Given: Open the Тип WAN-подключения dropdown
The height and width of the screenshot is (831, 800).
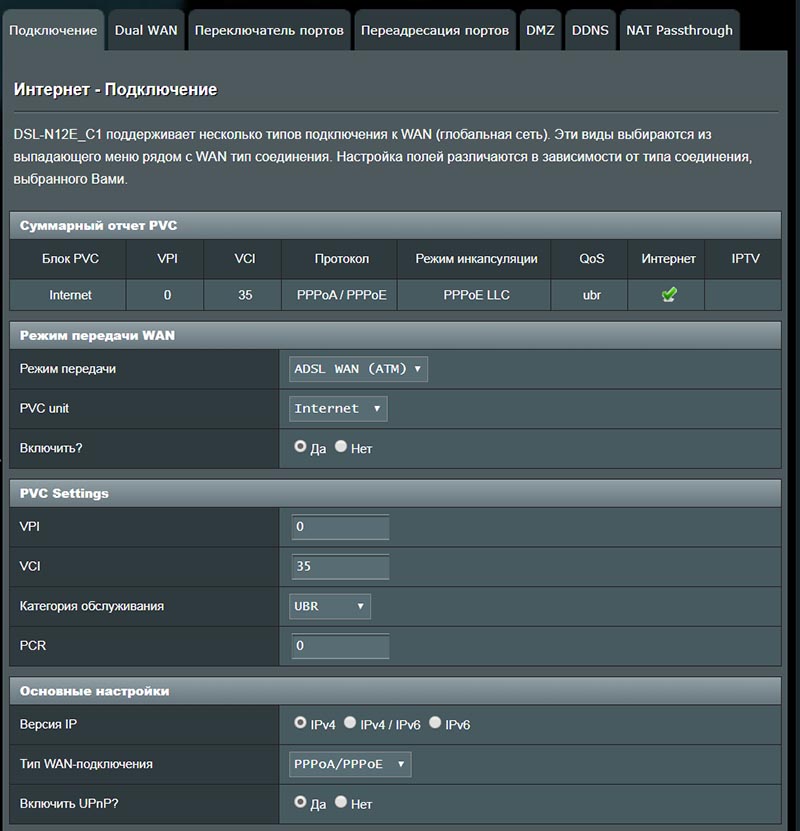Looking at the screenshot, I should (x=350, y=764).
